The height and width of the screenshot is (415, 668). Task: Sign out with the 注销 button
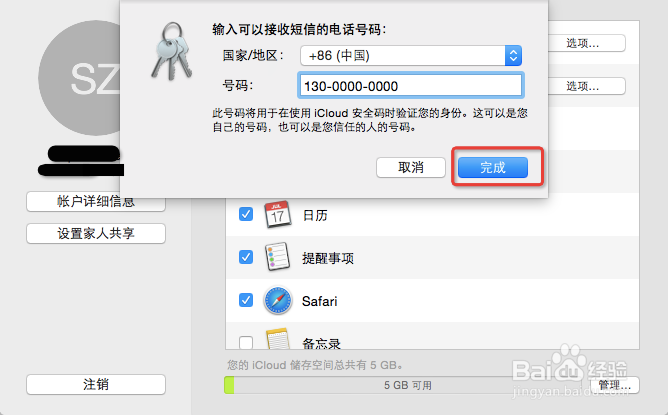coord(96,384)
